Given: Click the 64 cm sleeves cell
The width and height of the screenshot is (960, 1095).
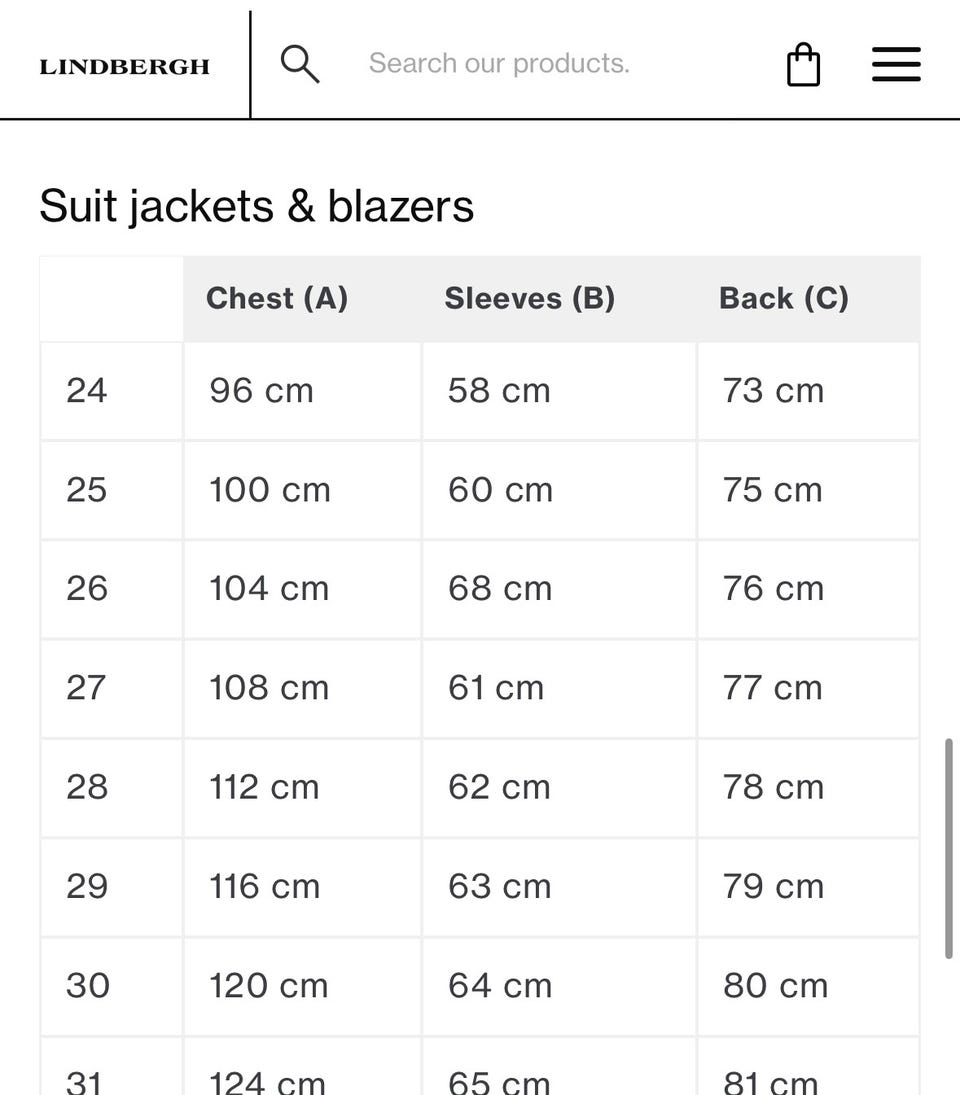Looking at the screenshot, I should pos(559,986).
